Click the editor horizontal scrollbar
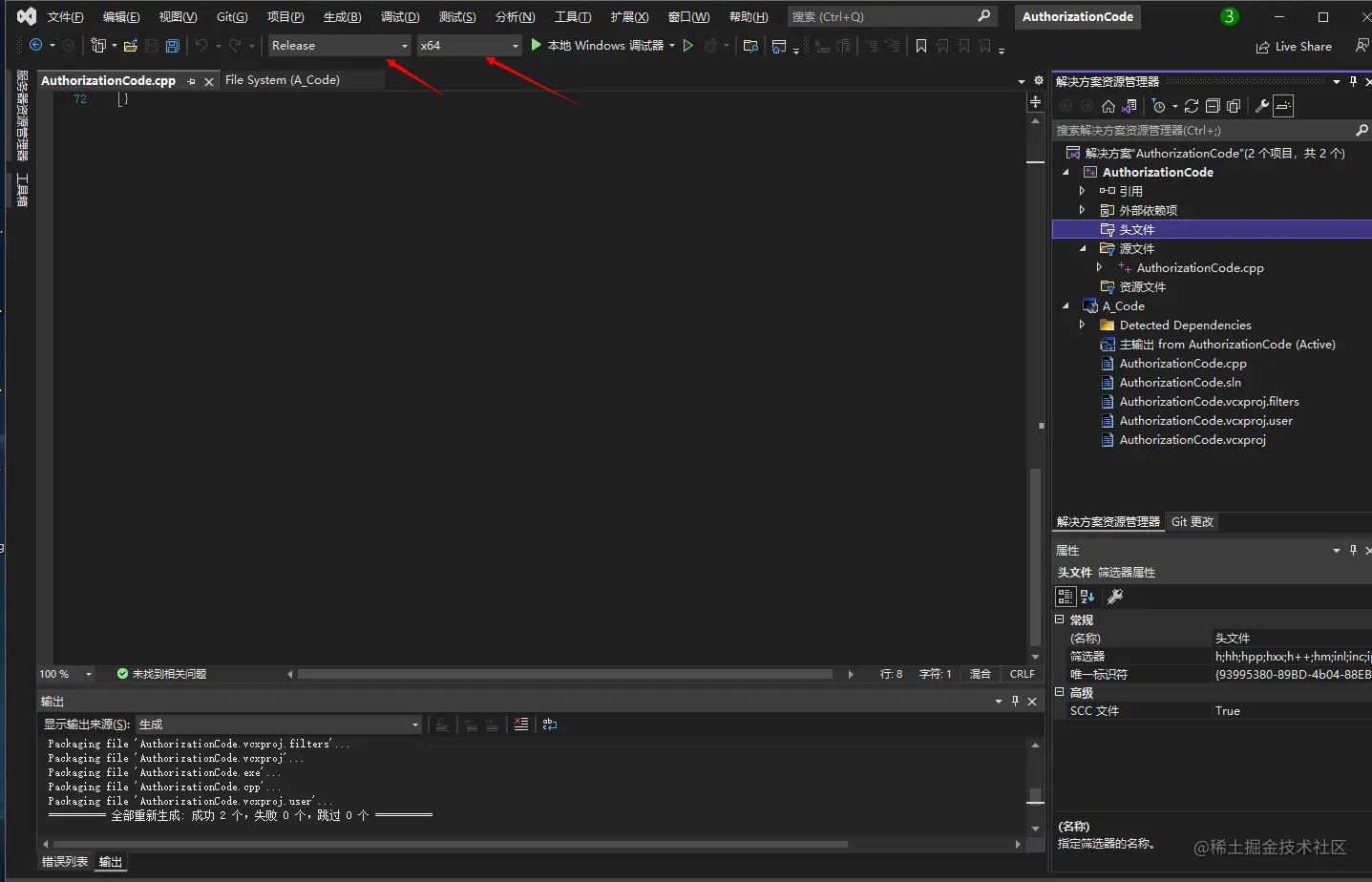Screen dimensions: 1372x882 565,674
